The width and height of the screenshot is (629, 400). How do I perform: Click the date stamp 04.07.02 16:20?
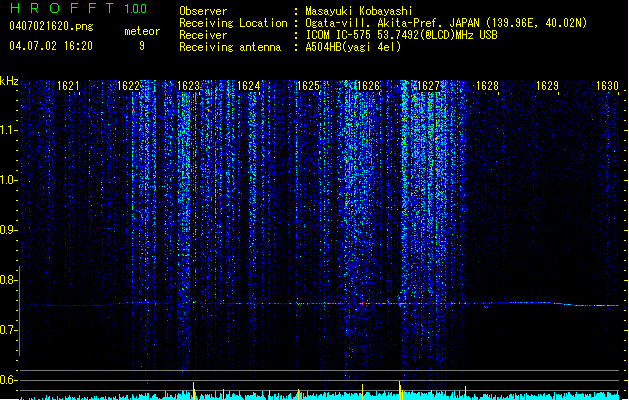(x=51, y=46)
